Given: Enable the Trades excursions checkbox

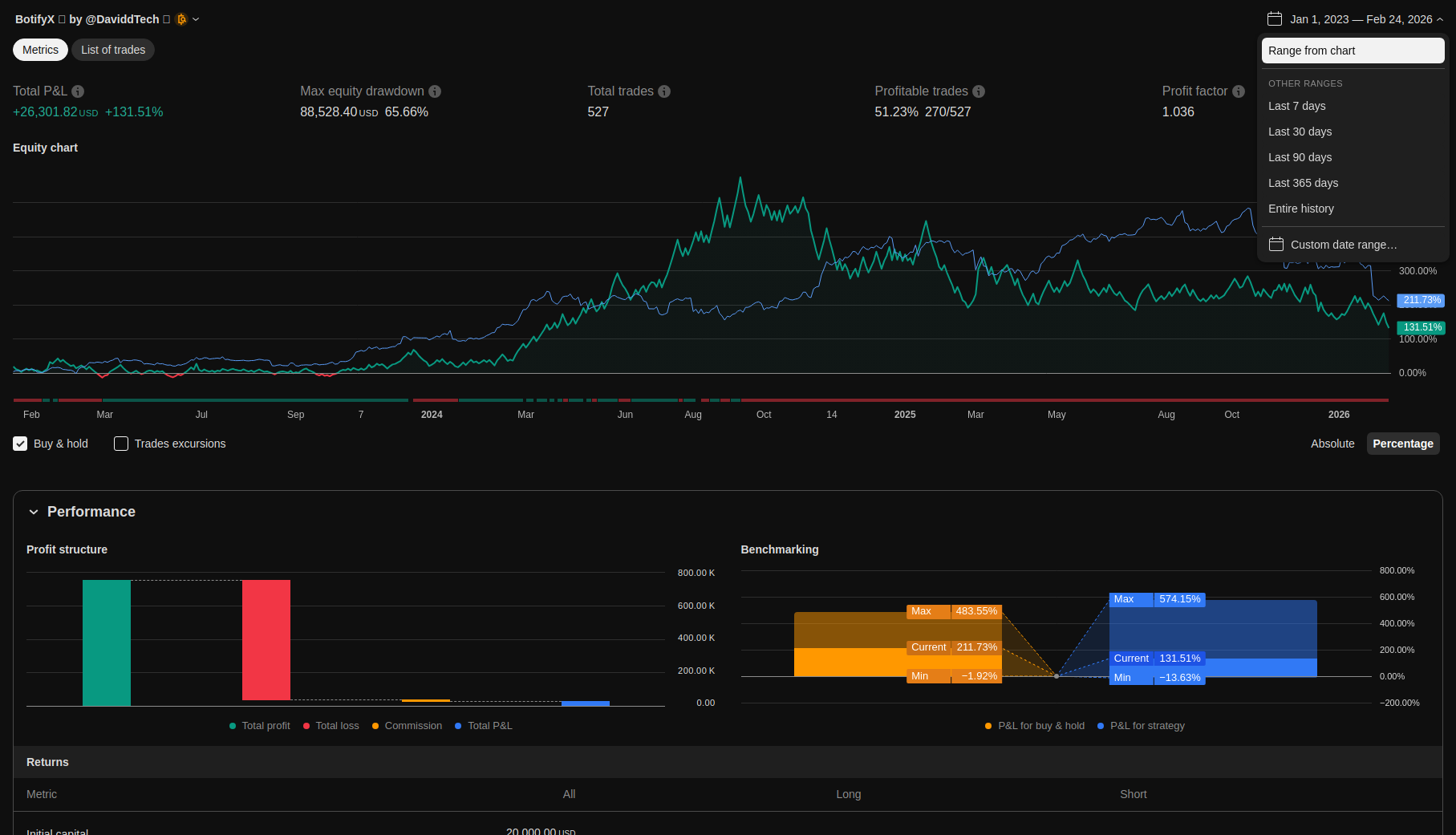Looking at the screenshot, I should coord(121,444).
